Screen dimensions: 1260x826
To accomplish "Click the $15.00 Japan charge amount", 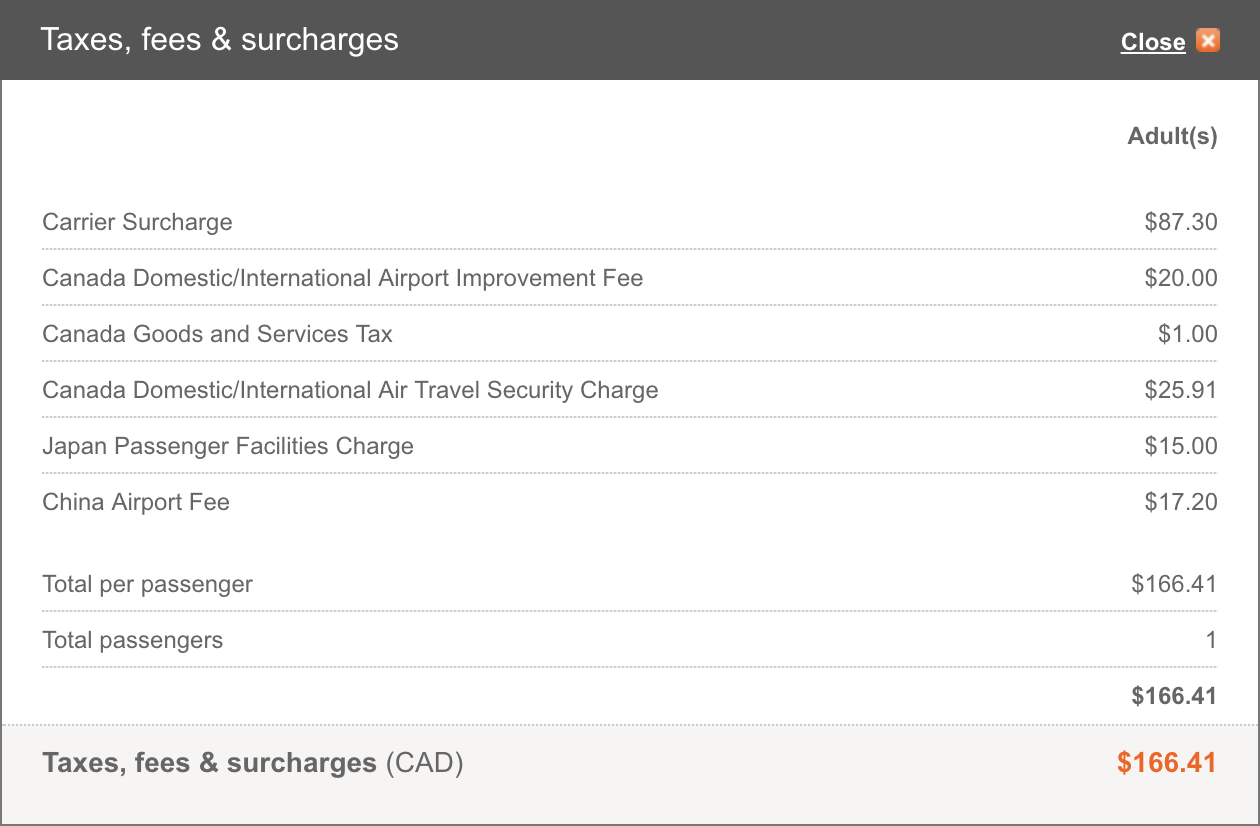I will [x=1181, y=446].
